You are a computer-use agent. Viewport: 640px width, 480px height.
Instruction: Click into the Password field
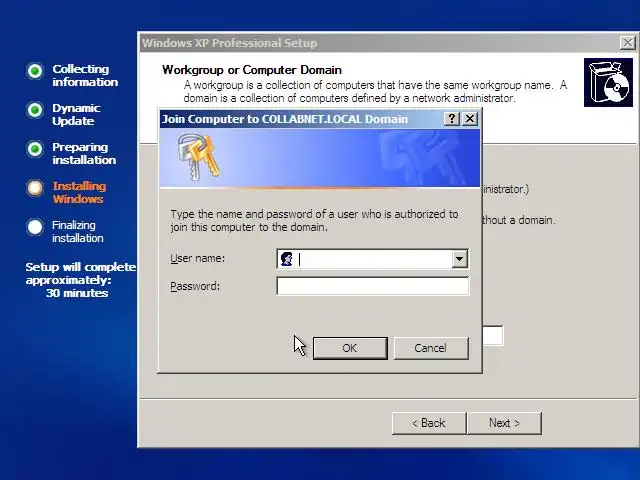(x=372, y=286)
